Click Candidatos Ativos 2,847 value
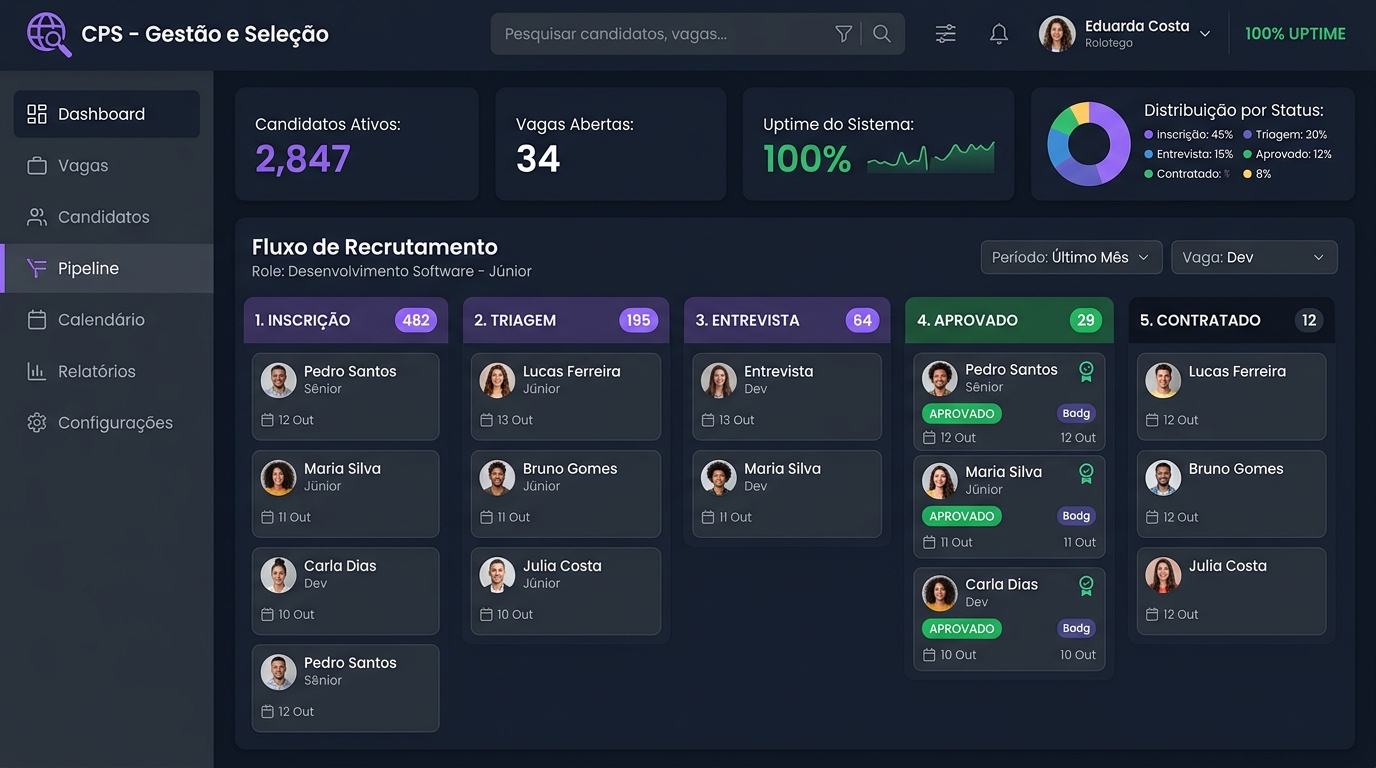The image size is (1376, 768). 303,159
